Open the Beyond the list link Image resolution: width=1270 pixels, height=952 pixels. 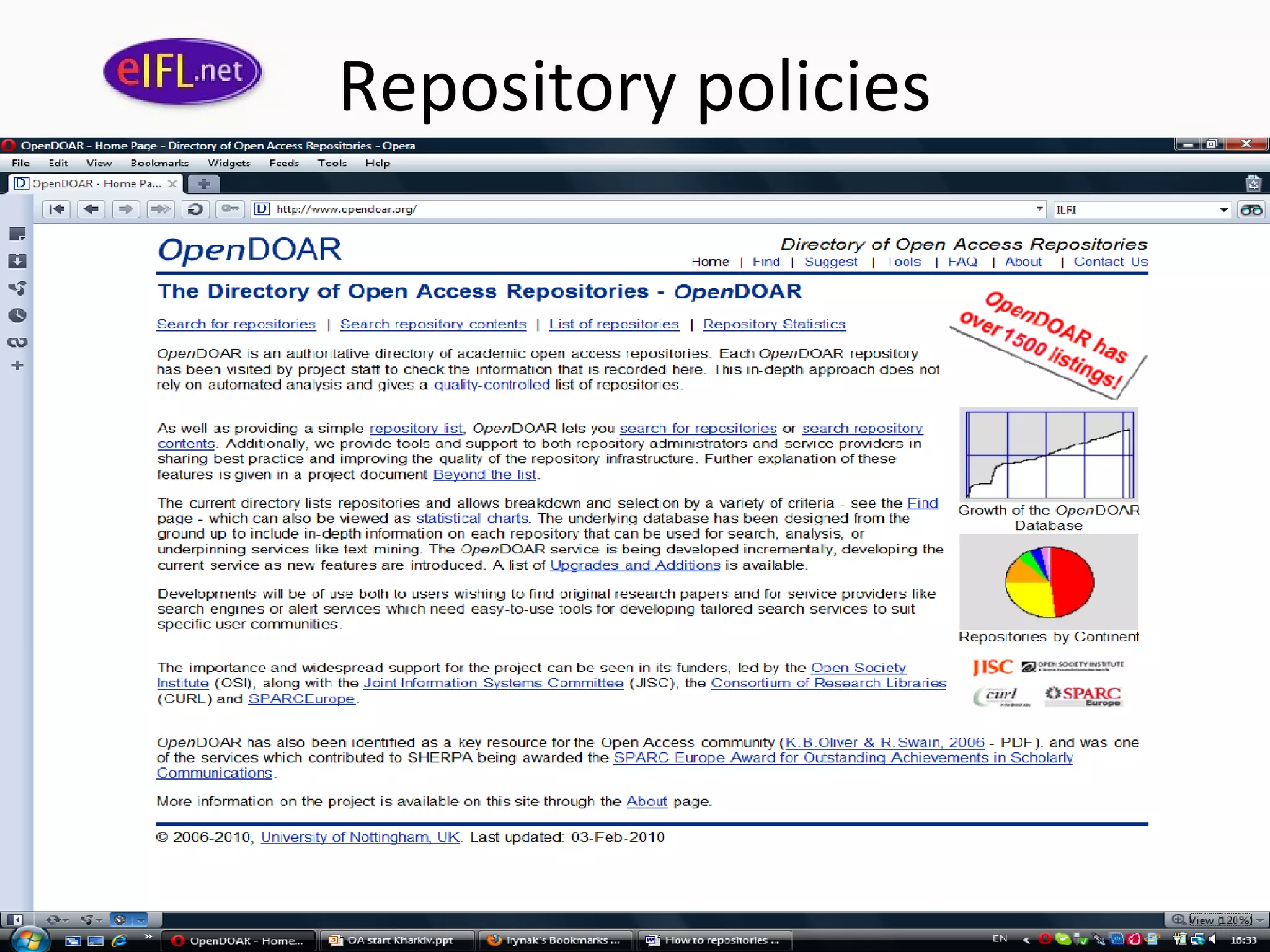[485, 475]
